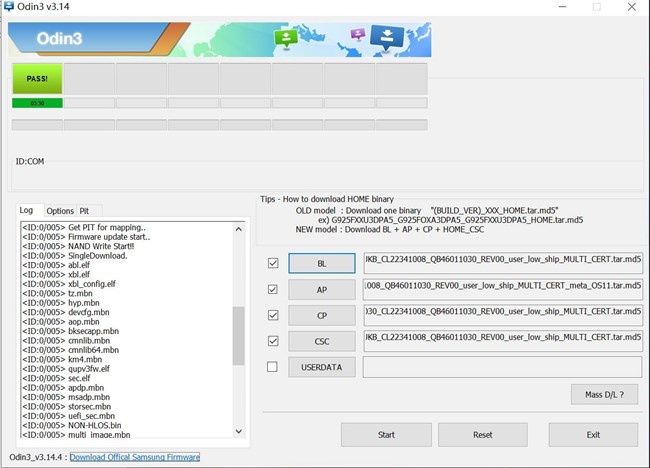Click the green PASS! status box
The image size is (650, 468).
click(37, 78)
